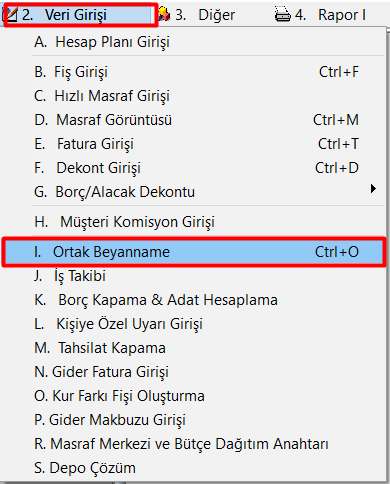390x484 pixels.
Task: Open the Veri Girişi menu
Action: [80, 15]
